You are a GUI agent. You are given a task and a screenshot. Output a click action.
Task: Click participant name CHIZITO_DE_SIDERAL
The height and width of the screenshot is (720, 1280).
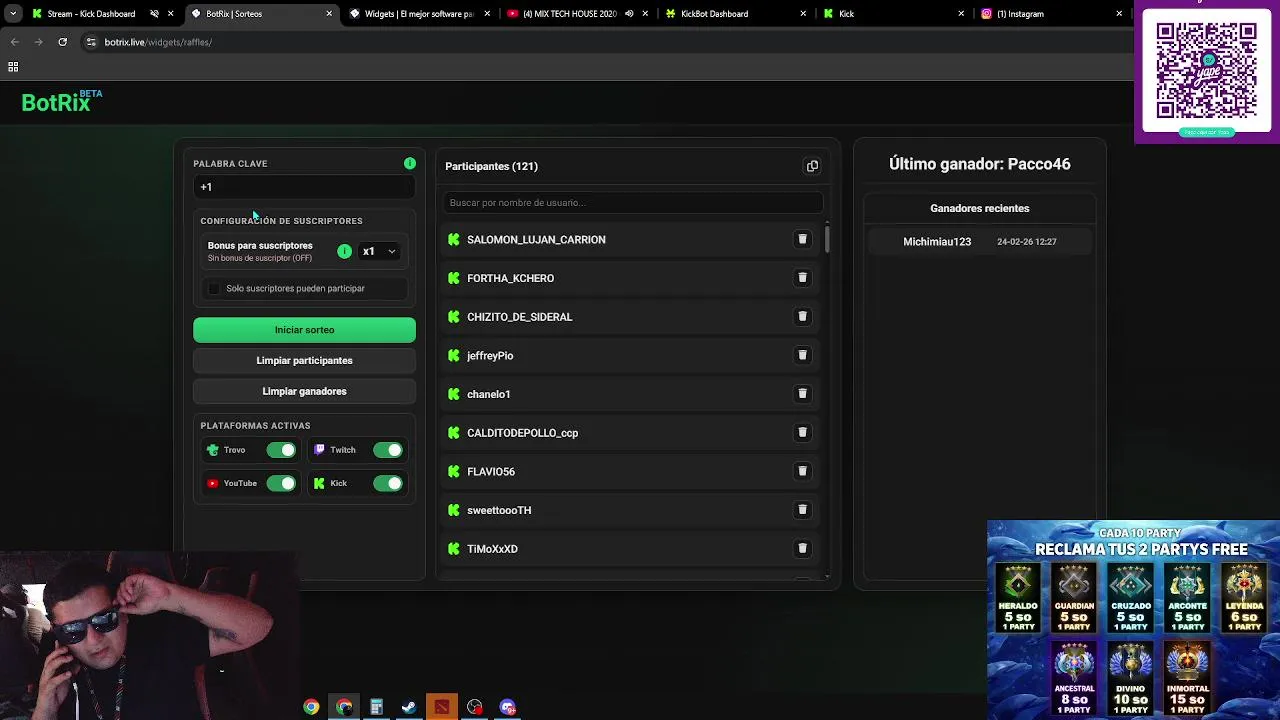520,317
